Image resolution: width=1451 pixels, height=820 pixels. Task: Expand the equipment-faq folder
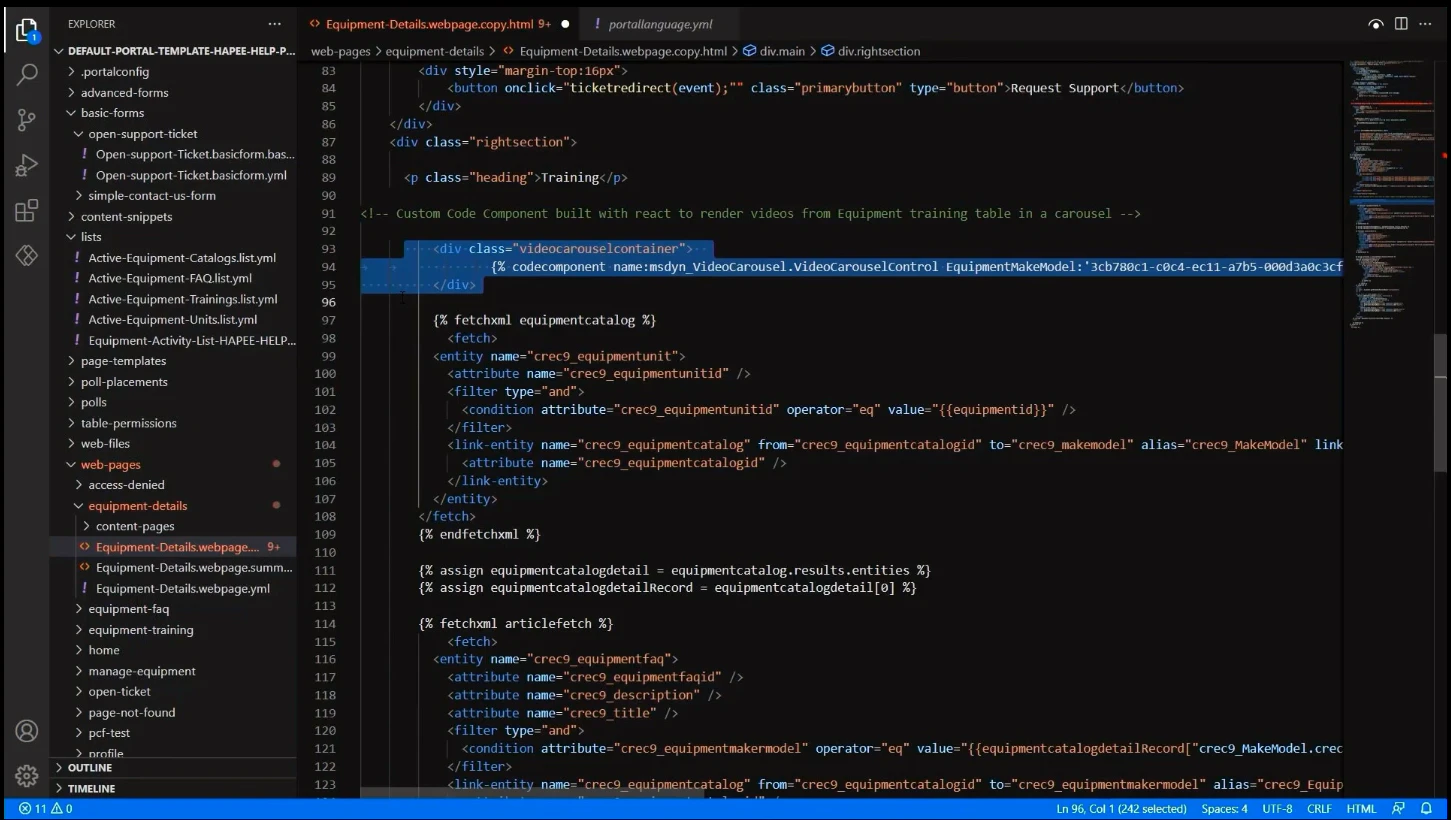[128, 609]
